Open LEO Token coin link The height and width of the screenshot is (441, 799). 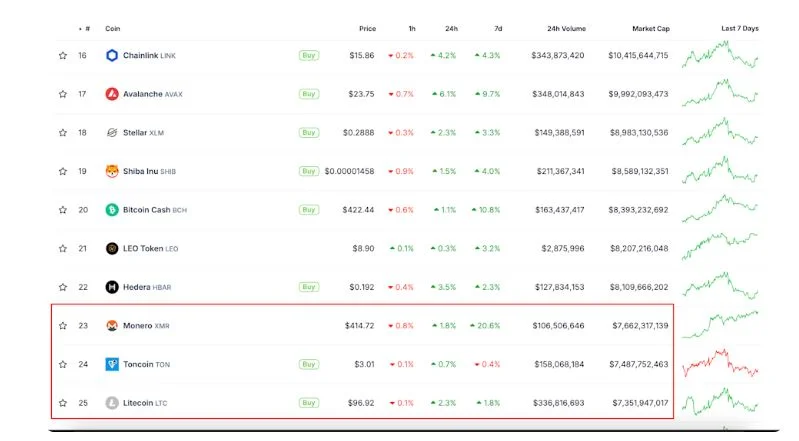pos(150,249)
